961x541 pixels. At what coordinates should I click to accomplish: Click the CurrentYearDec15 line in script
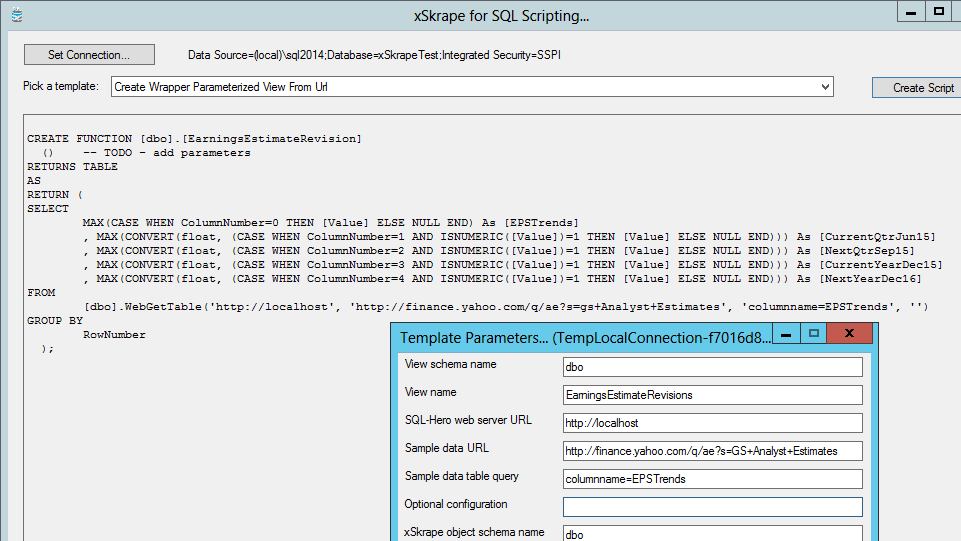click(513, 265)
